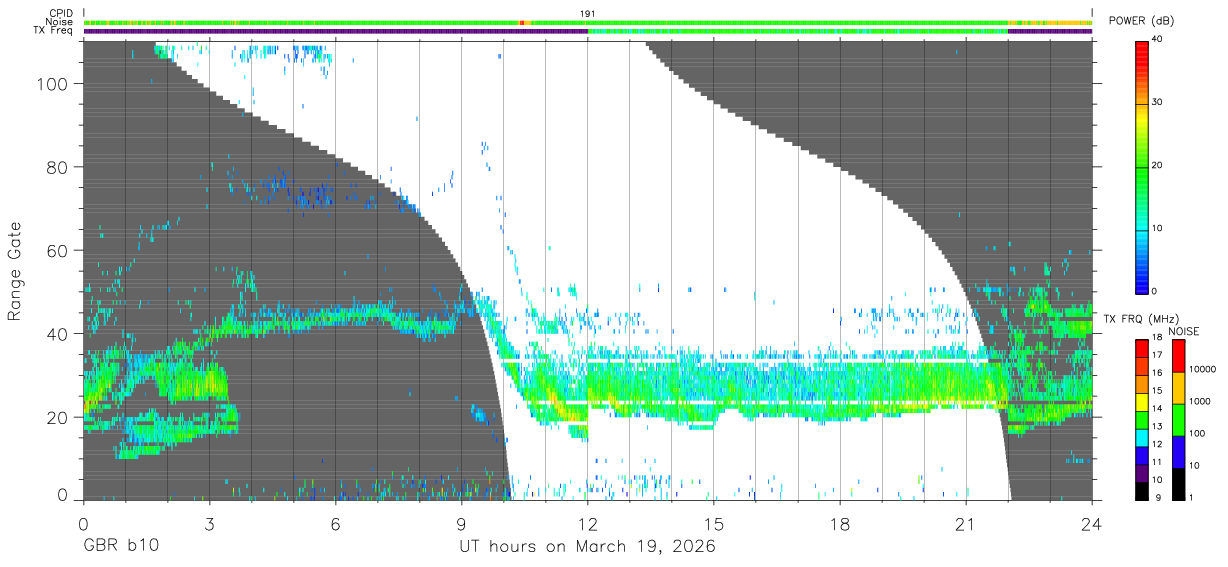Click the TX Freq color strip above the plot
1228x567 pixels.
[x=588, y=31]
